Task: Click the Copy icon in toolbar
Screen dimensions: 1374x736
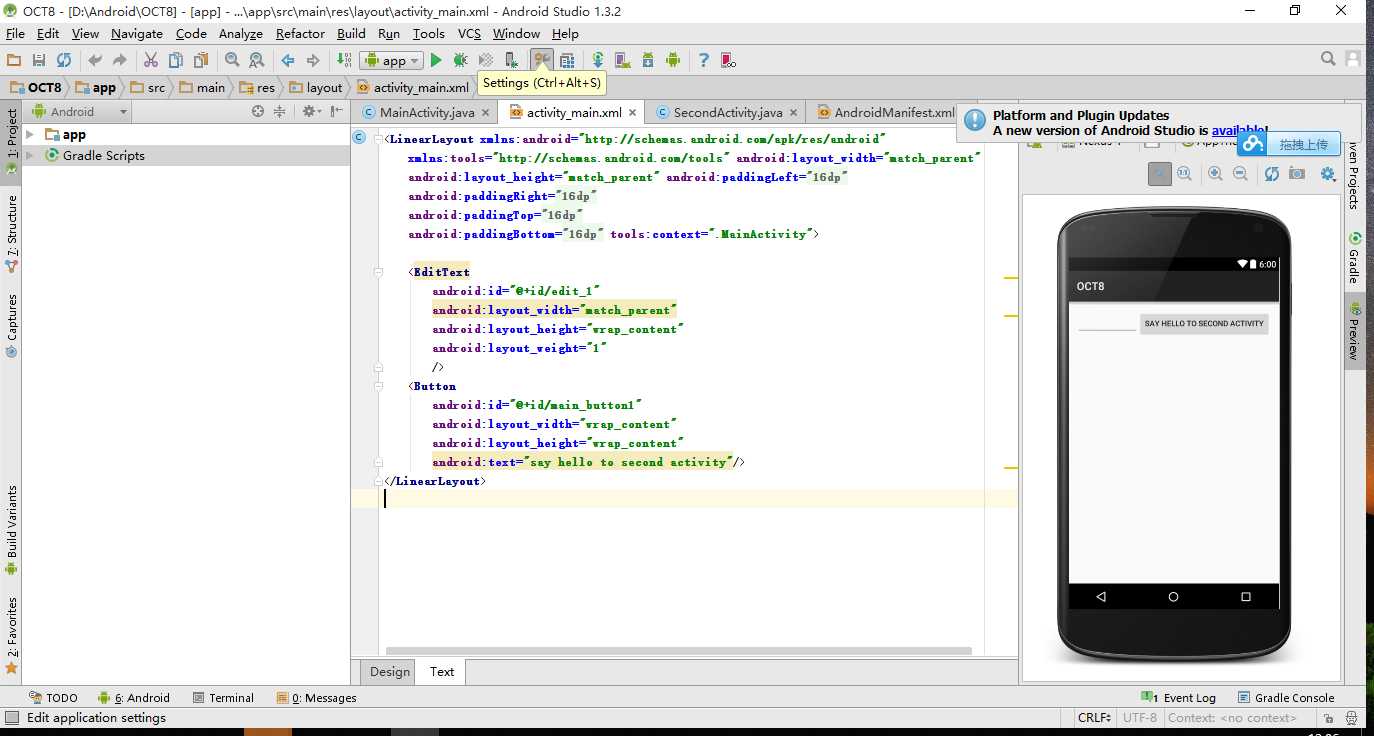Action: pyautogui.click(x=176, y=60)
